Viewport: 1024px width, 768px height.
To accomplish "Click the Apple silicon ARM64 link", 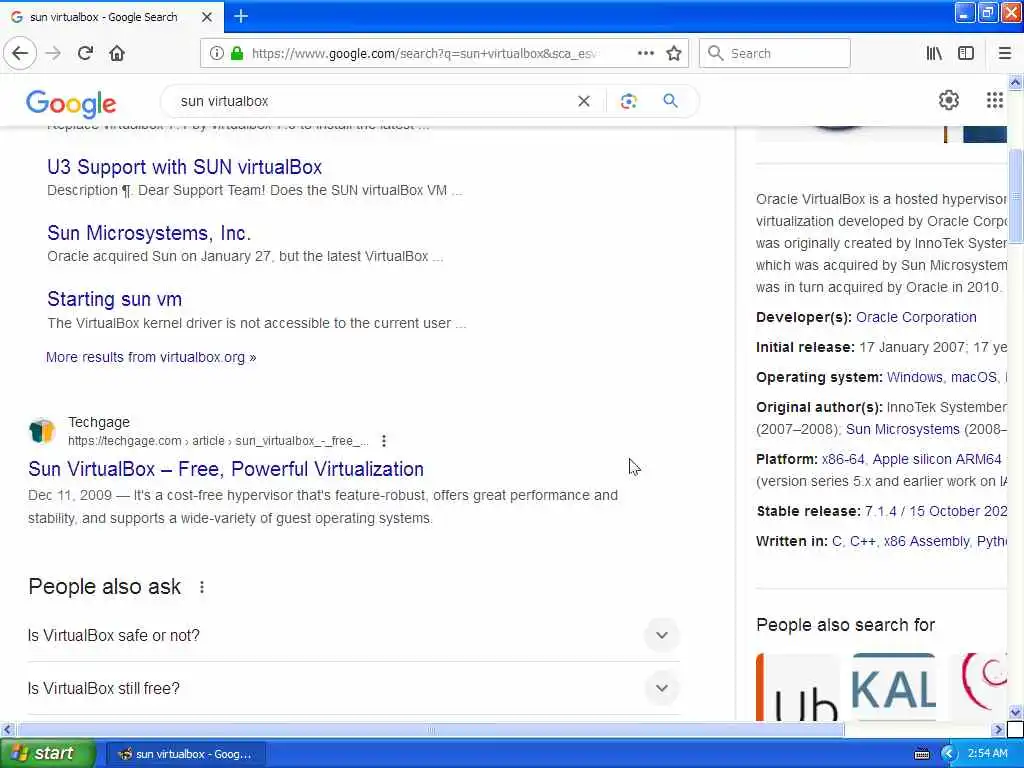I will pyautogui.click(x=936, y=459).
